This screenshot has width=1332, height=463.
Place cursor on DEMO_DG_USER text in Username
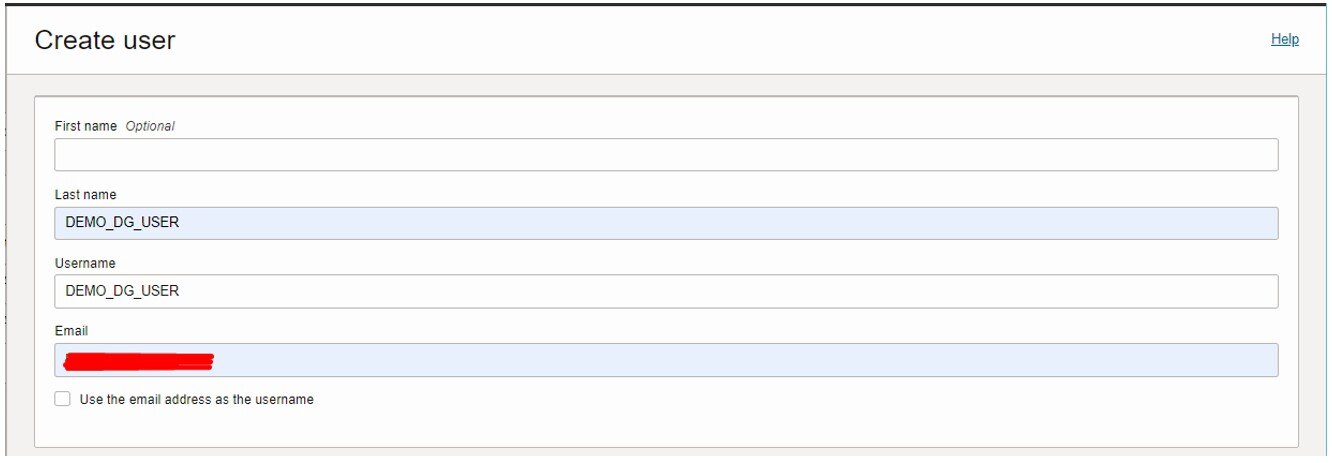[122, 291]
